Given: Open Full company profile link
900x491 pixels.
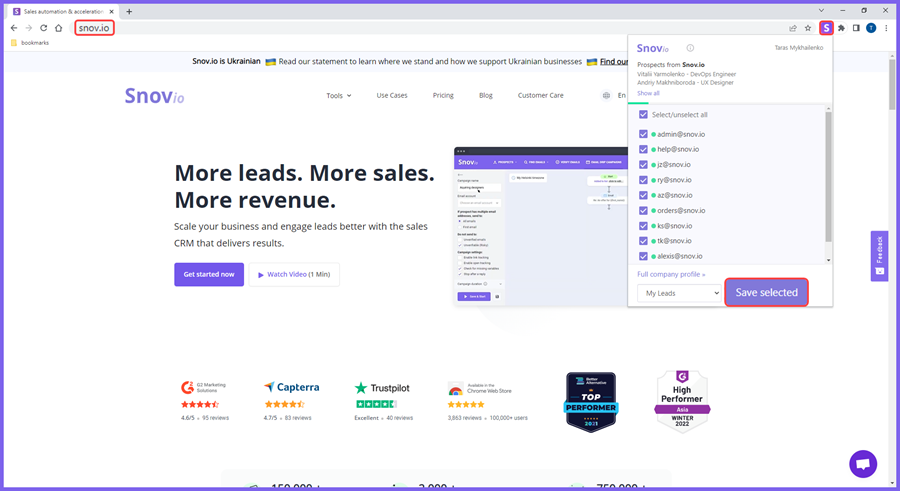Looking at the screenshot, I should [671, 275].
